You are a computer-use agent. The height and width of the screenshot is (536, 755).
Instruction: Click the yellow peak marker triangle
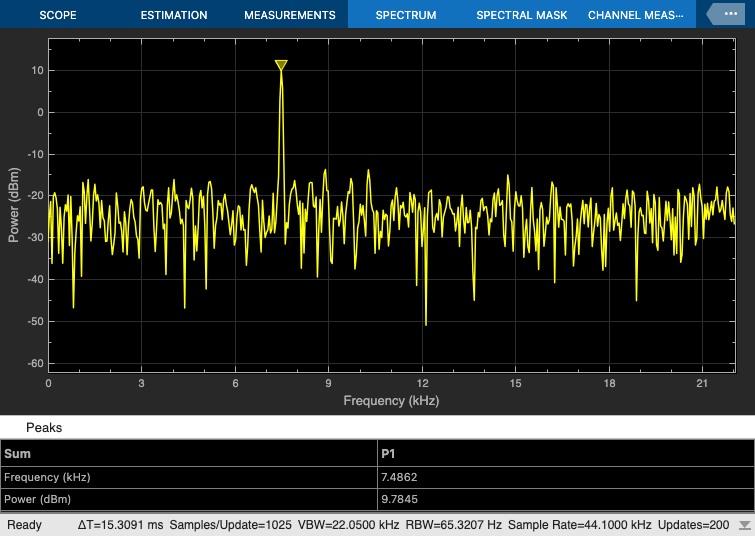tap(281, 65)
